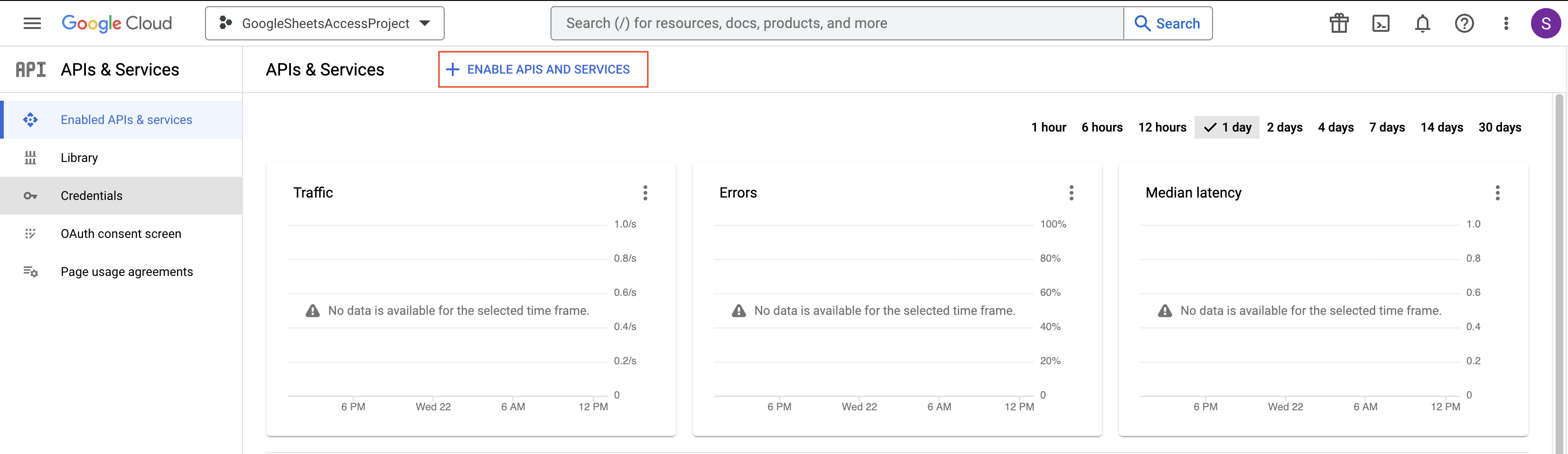Click the Library grid icon
The height and width of the screenshot is (454, 1568).
[x=30, y=157]
